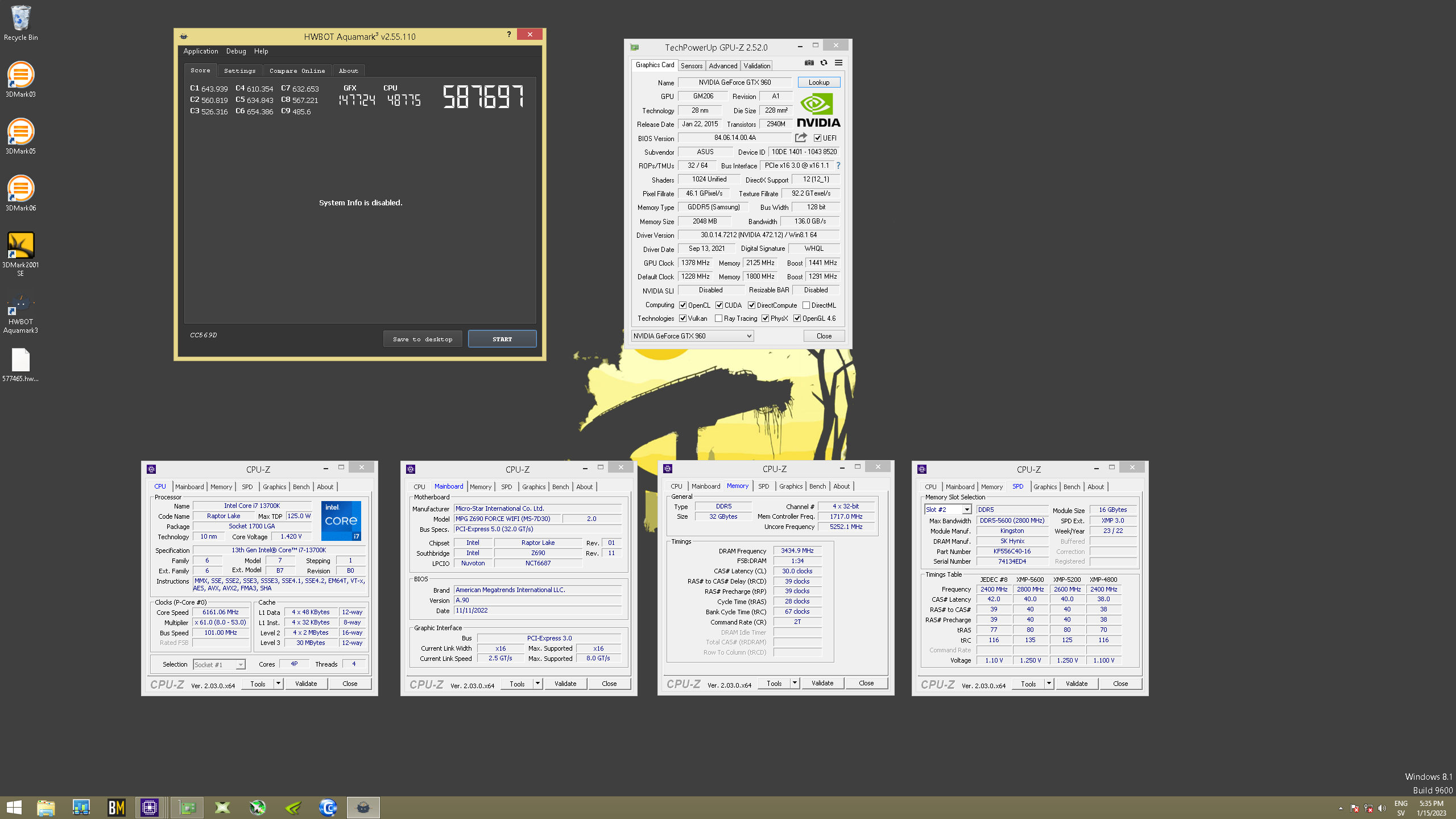Open the Socket #1 selection dropdown in CPU-Z

(x=219, y=665)
